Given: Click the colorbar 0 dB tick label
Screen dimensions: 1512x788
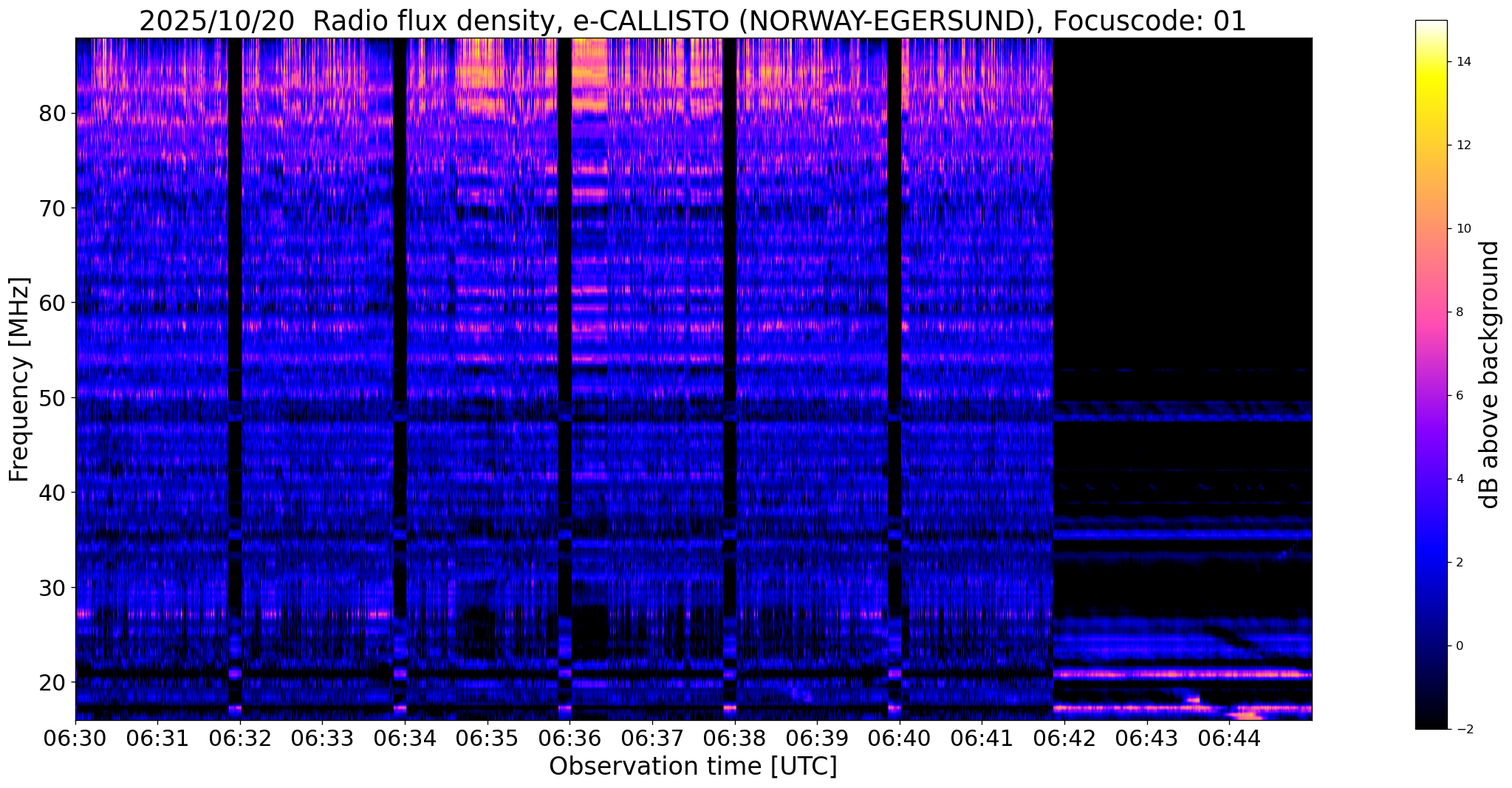Looking at the screenshot, I should [x=1459, y=646].
